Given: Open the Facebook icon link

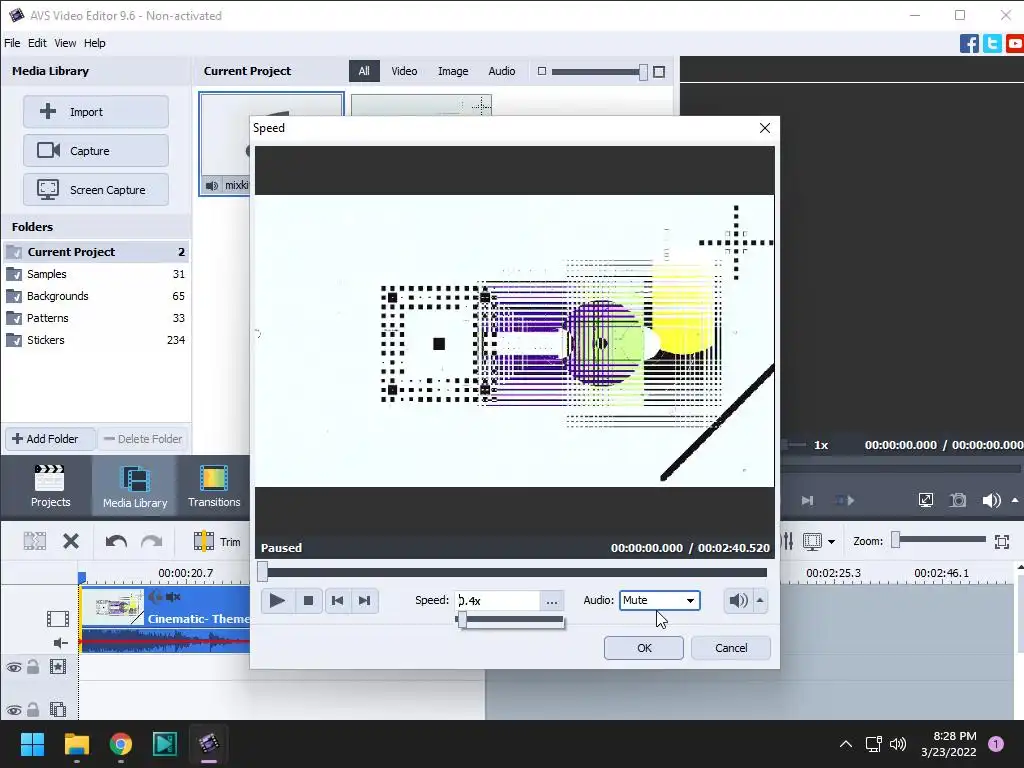Looking at the screenshot, I should 969,44.
